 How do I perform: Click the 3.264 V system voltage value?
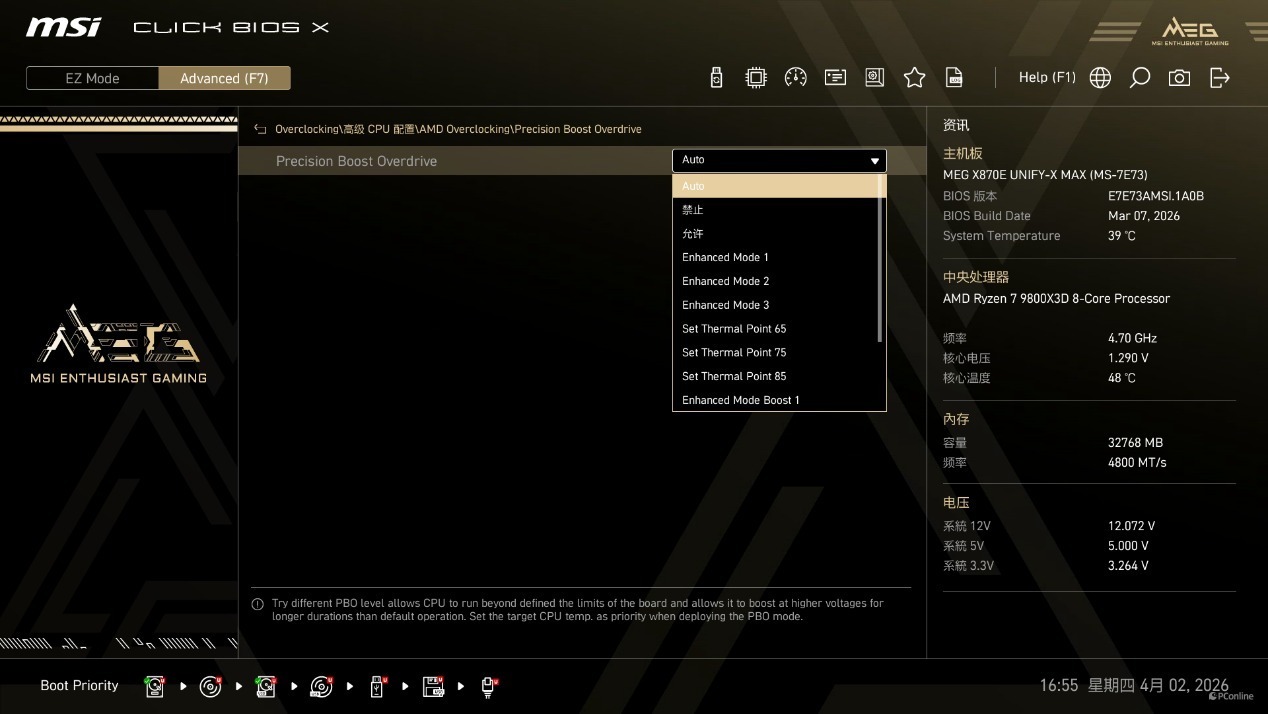pyautogui.click(x=1128, y=566)
